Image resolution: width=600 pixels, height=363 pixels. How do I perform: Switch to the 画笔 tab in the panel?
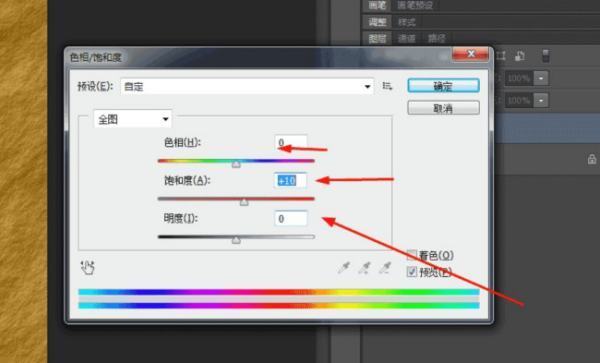click(x=377, y=5)
